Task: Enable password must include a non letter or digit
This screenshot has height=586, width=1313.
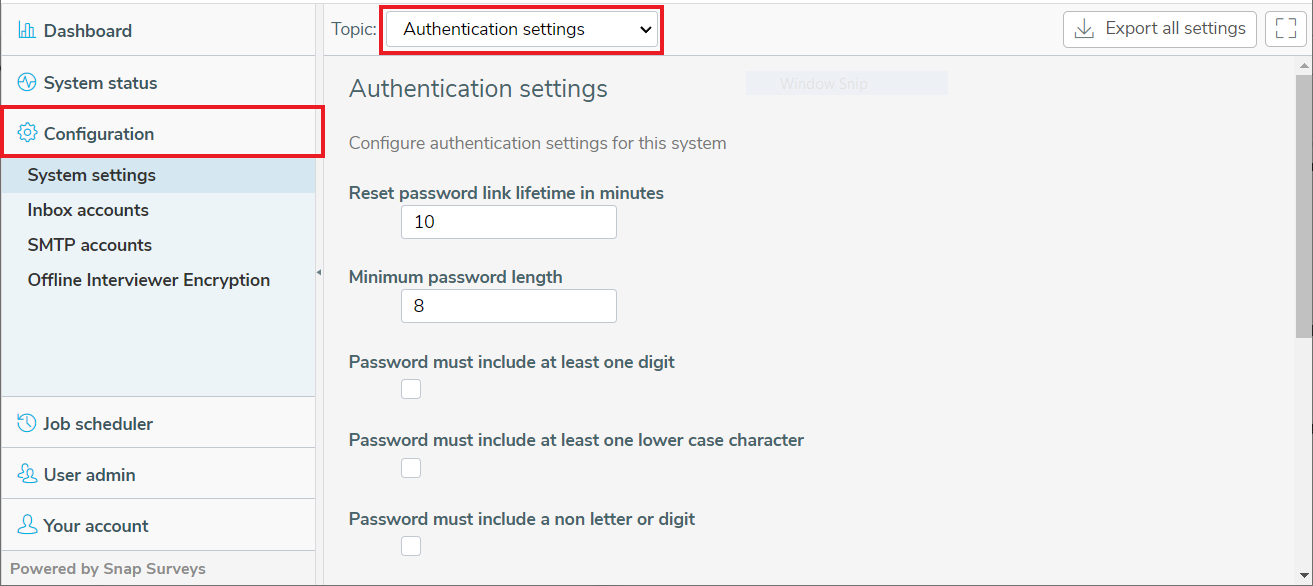Action: 410,545
